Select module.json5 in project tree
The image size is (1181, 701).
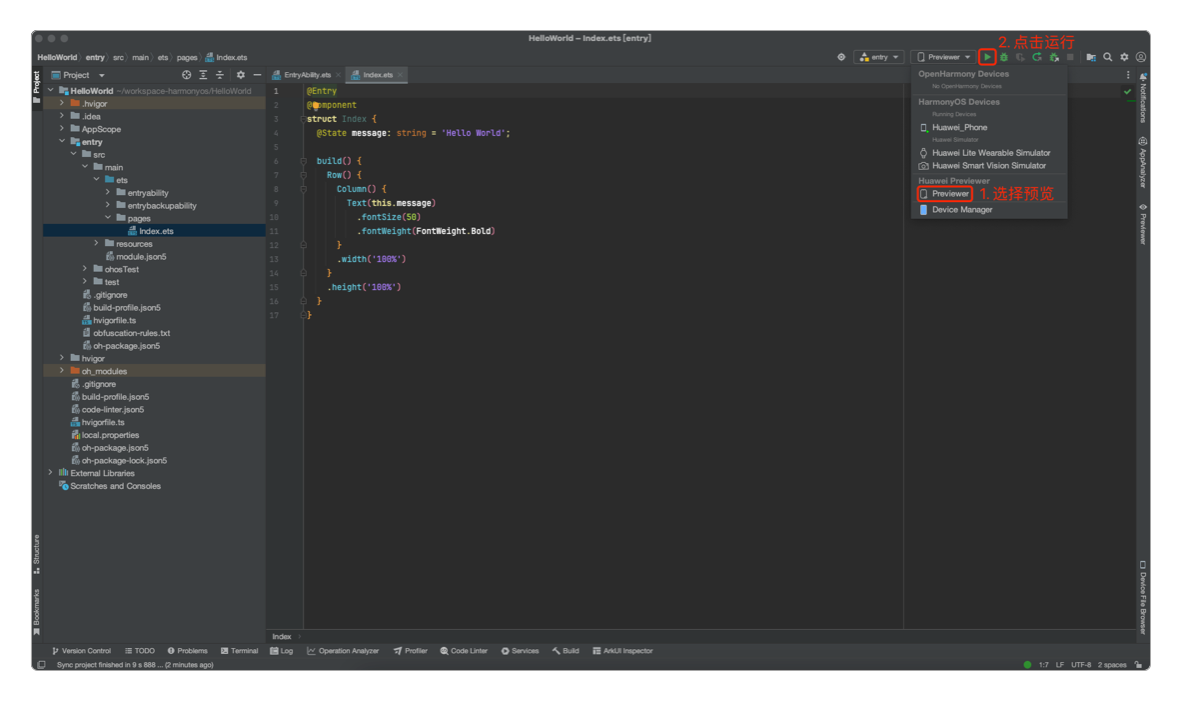141,257
